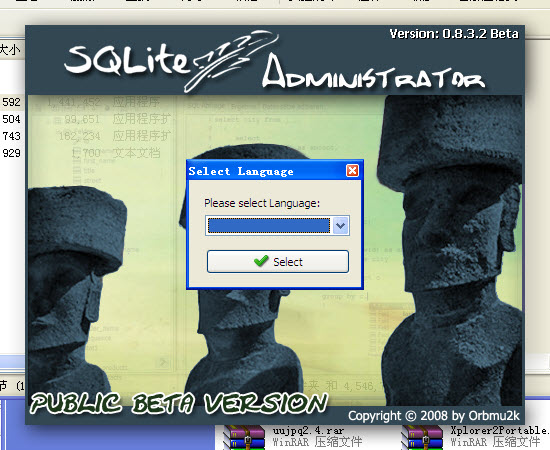This screenshot has height=450, width=550.
Task: Click the uujpq2.4.rar WinRAR archive icon
Action: (244, 437)
